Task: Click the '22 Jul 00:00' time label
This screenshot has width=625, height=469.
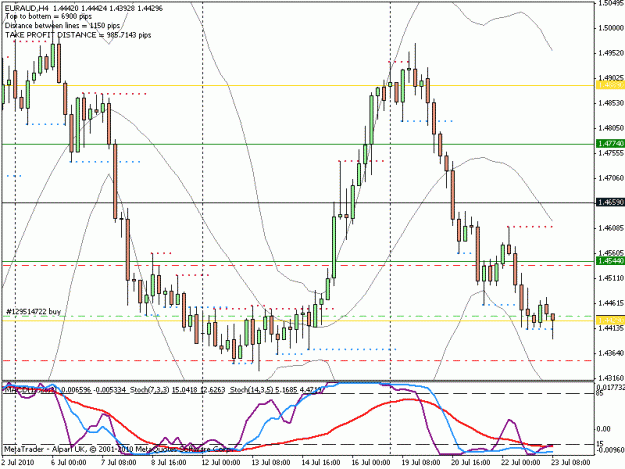Action: [x=521, y=463]
